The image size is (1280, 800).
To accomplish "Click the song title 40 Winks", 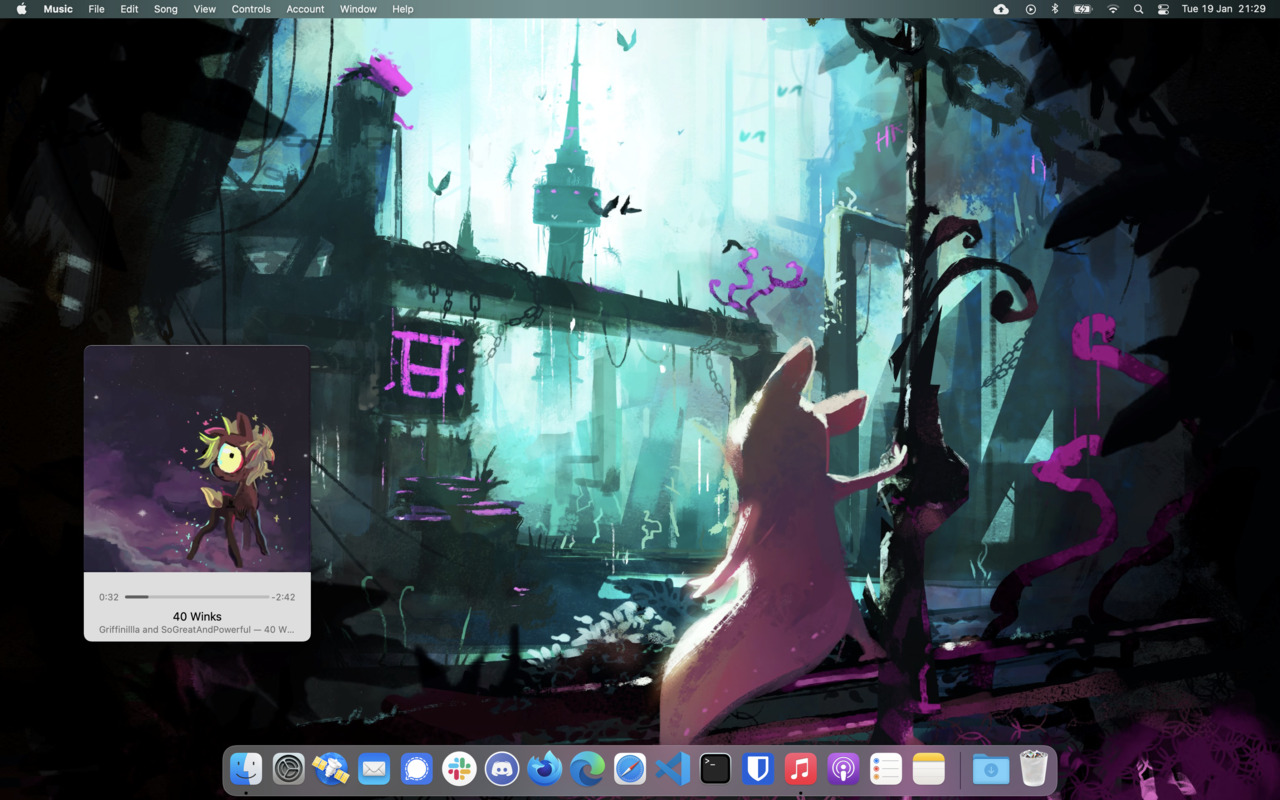I will tap(197, 616).
